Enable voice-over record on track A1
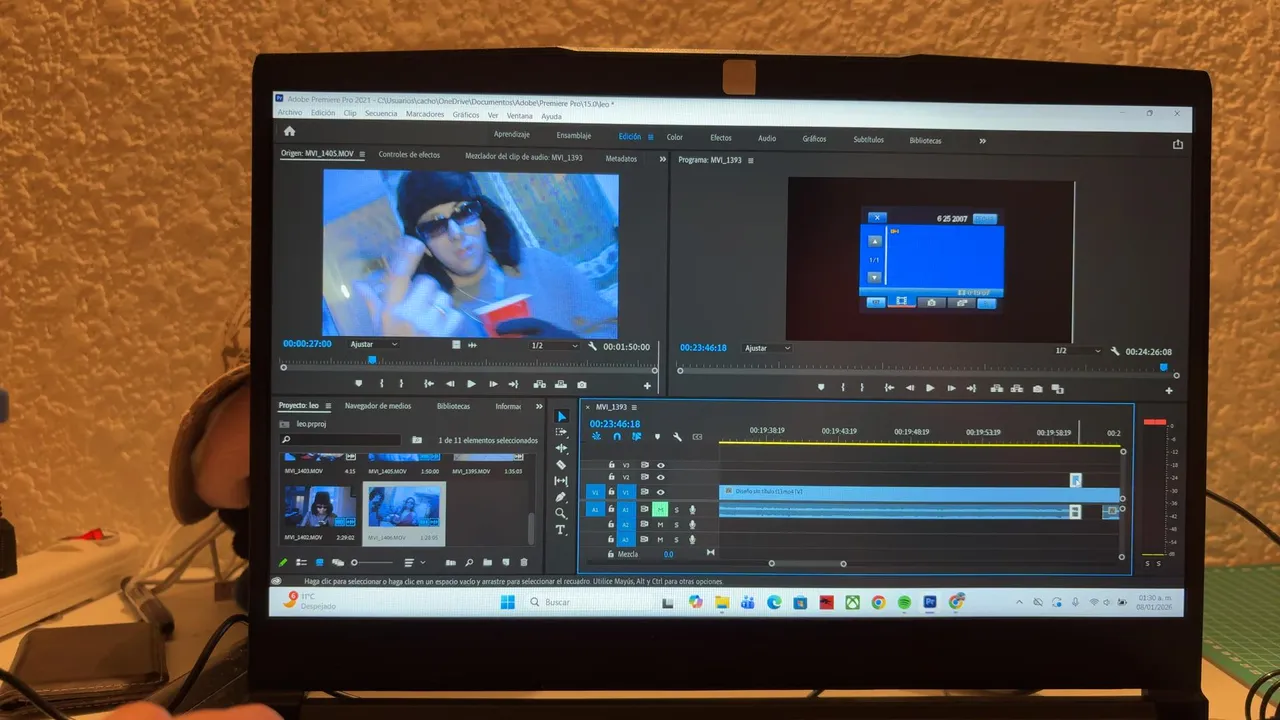This screenshot has height=720, width=1280. coord(692,510)
